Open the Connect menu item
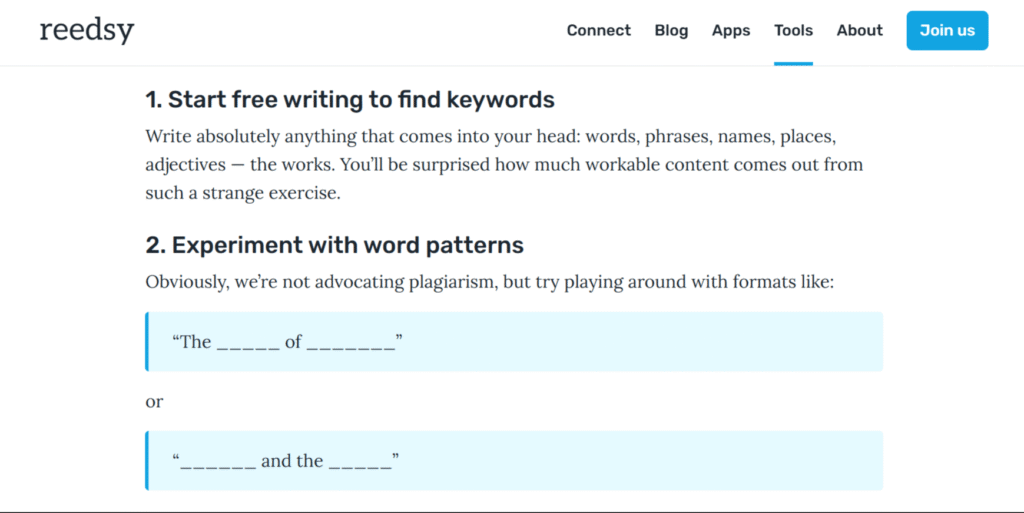 (598, 31)
